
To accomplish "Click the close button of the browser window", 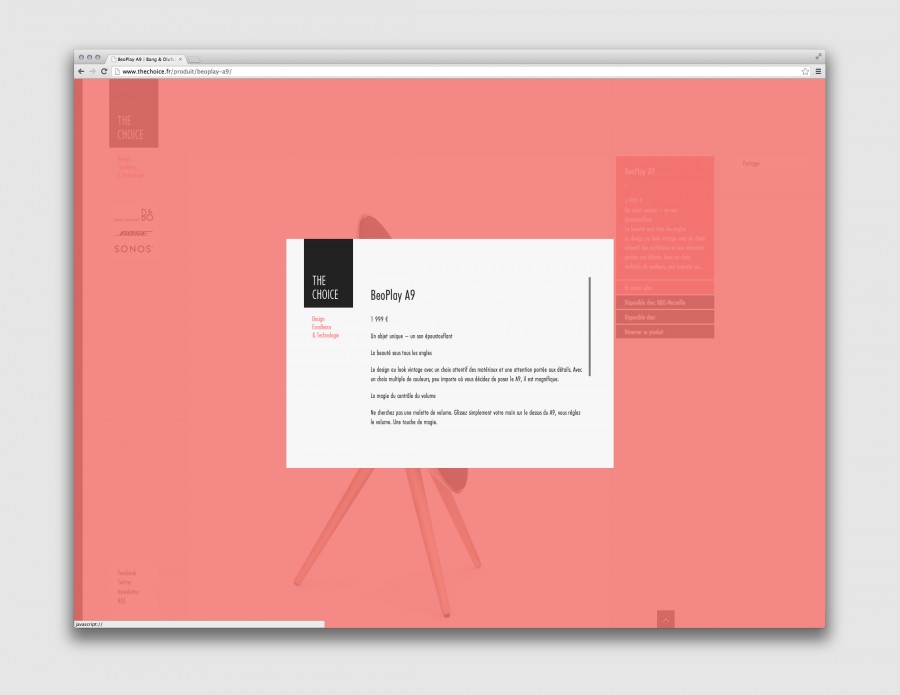I will [x=82, y=57].
